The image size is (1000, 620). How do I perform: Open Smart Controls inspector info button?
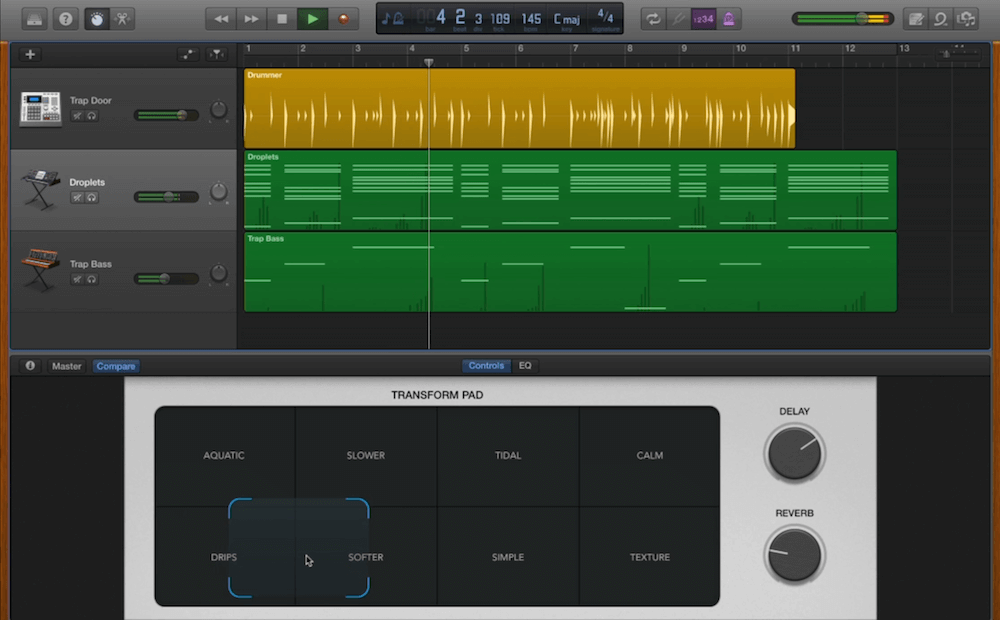tap(30, 365)
